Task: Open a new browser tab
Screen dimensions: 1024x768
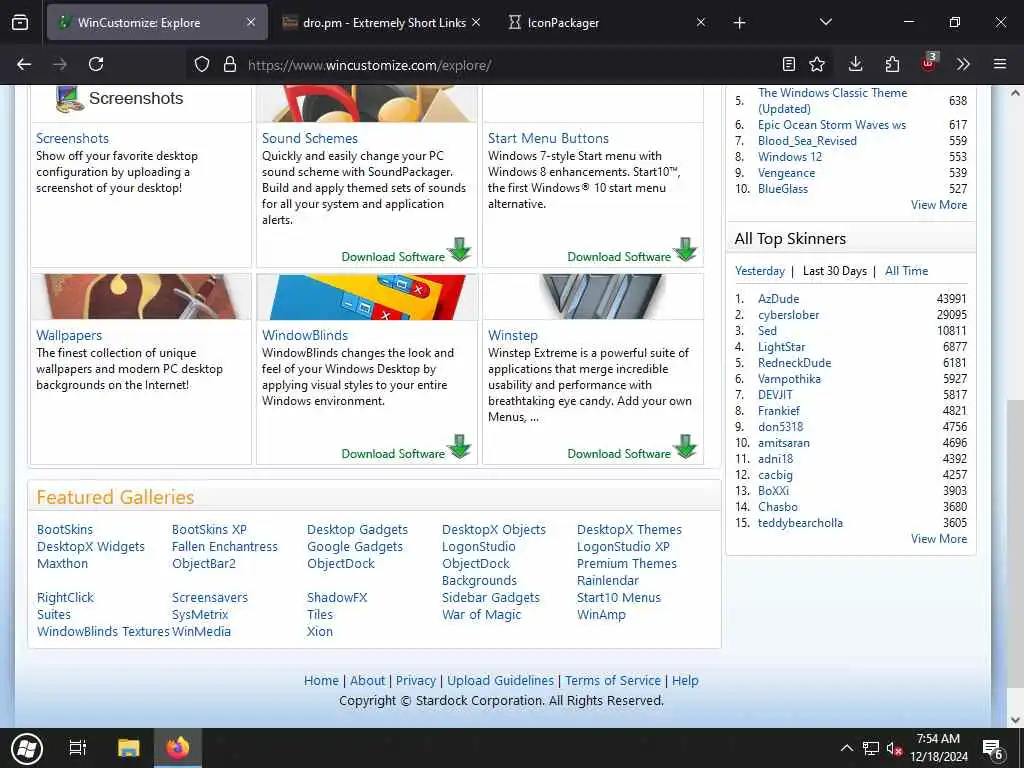Action: coord(739,23)
